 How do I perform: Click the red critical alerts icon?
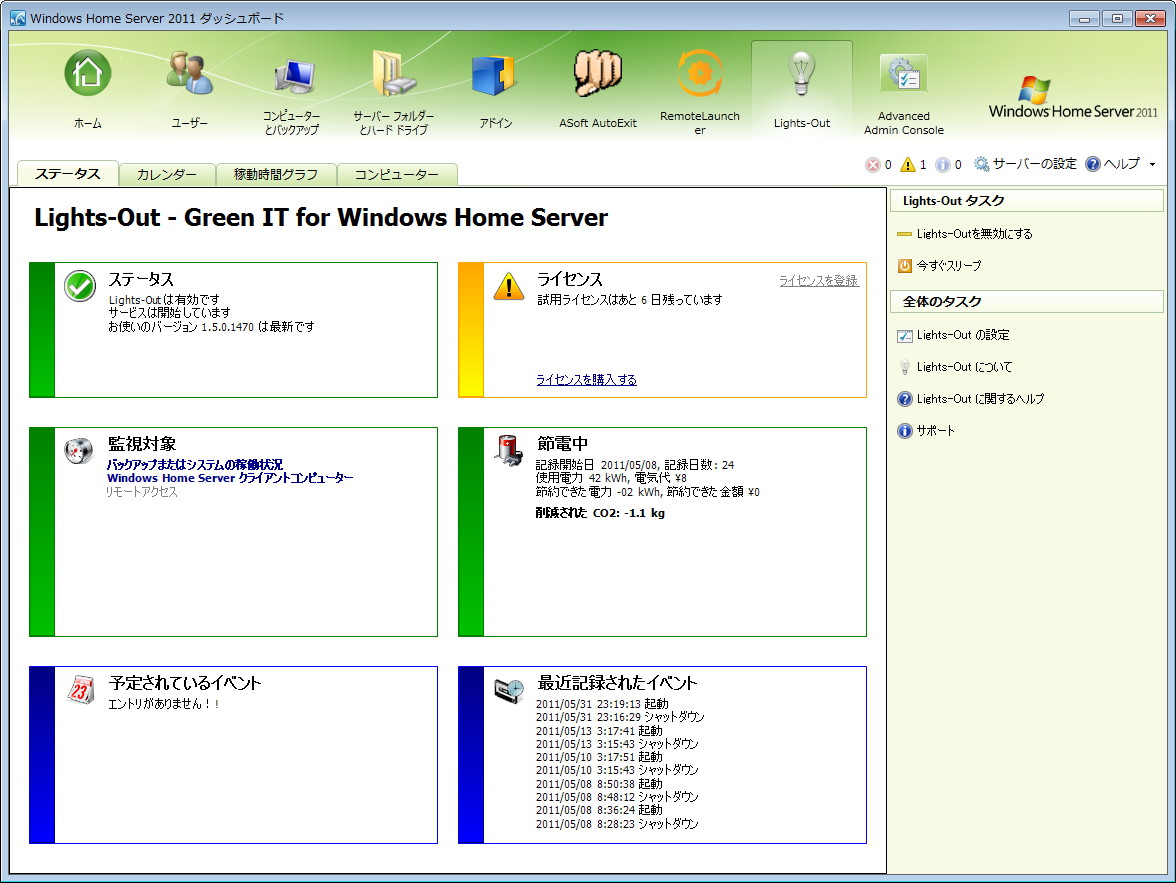coord(872,165)
